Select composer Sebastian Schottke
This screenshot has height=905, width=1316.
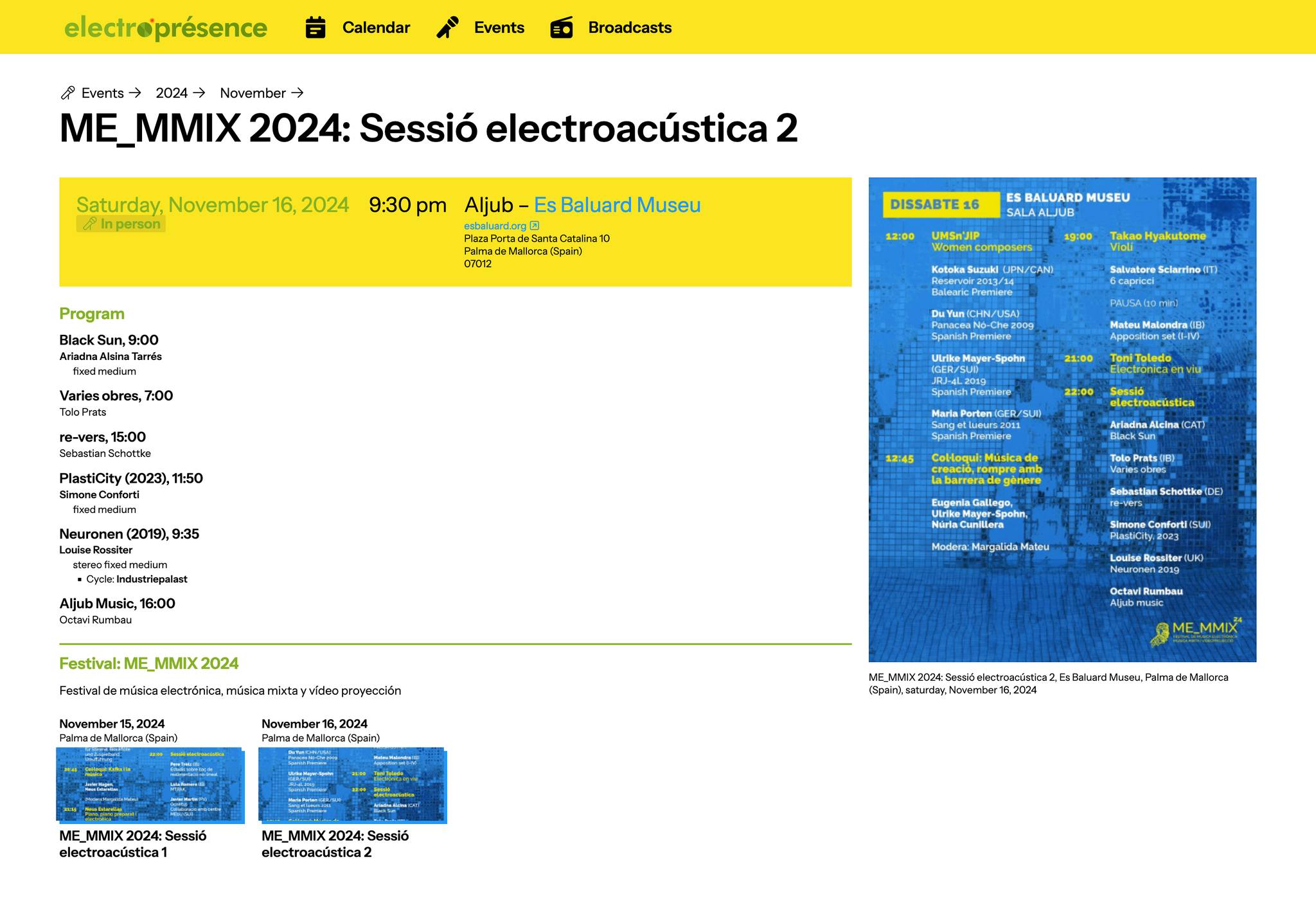(x=105, y=453)
